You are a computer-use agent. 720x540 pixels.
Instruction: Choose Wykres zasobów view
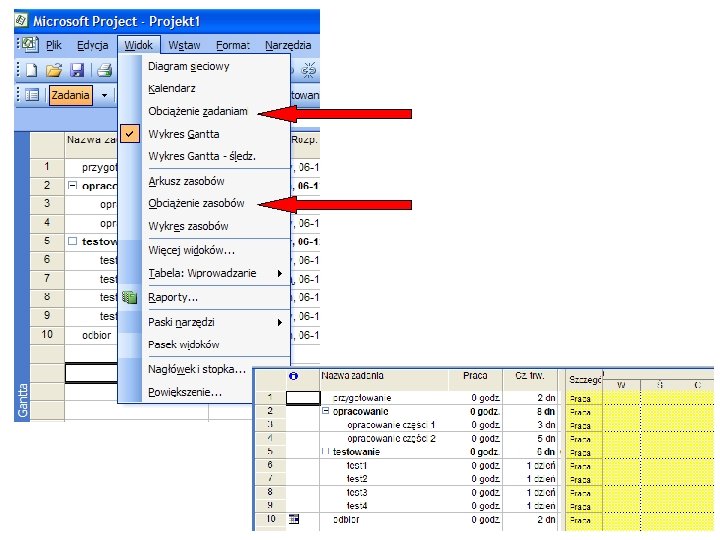(x=188, y=226)
